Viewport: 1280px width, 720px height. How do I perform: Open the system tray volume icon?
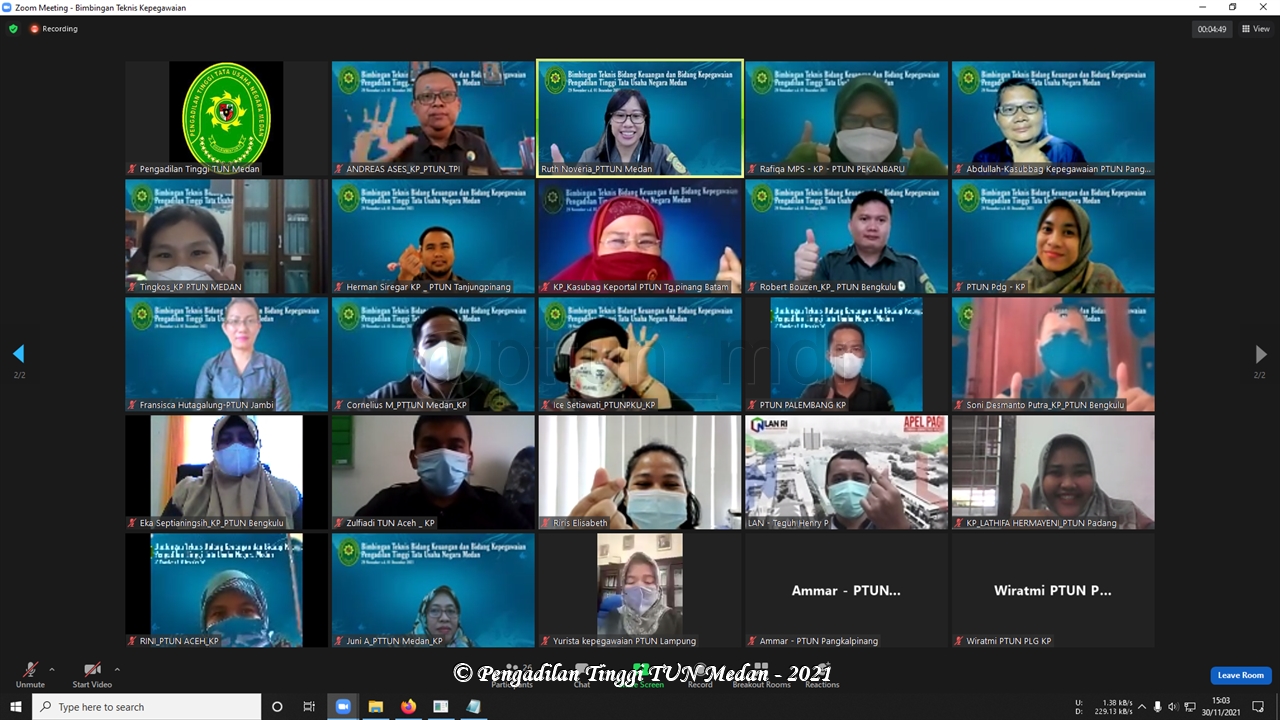(1173, 707)
